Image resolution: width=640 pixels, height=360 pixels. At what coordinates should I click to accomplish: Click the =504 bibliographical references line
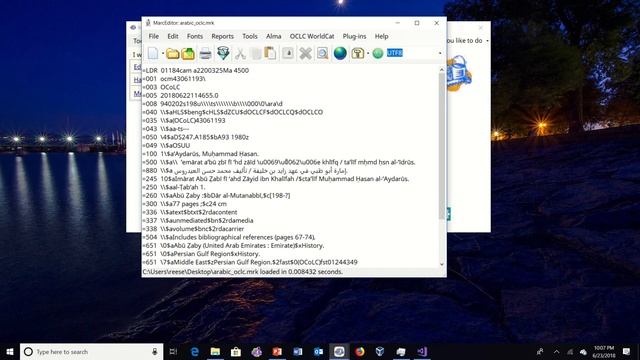click(x=229, y=237)
